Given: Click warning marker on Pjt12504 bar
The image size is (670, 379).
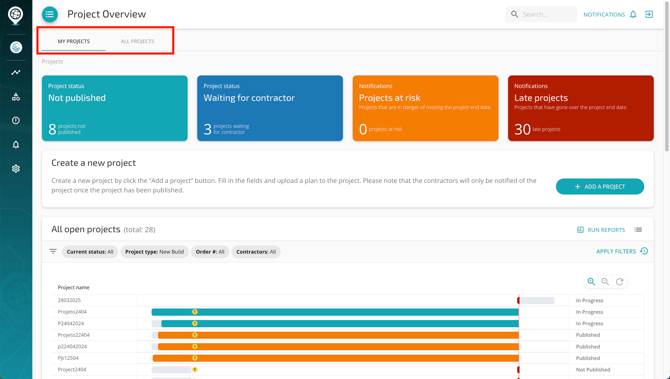Looking at the screenshot, I should tap(195, 358).
